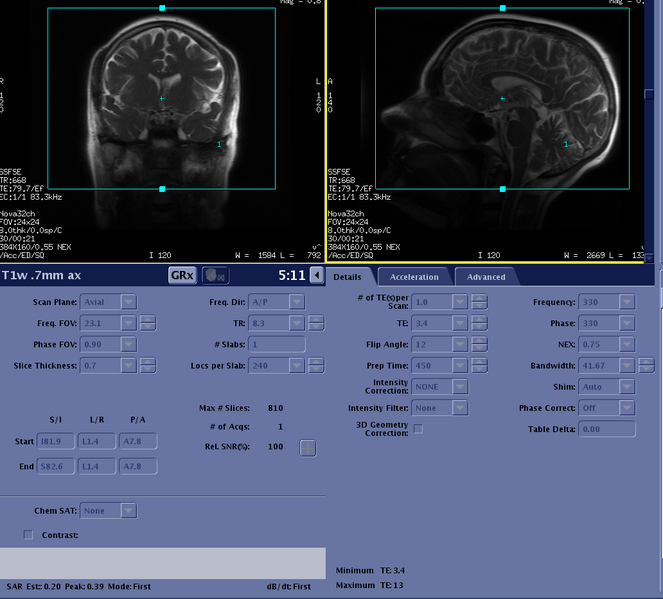Image resolution: width=663 pixels, height=599 pixels.
Task: Click the slab marker 1 on coronal image
Action: pyautogui.click(x=219, y=144)
